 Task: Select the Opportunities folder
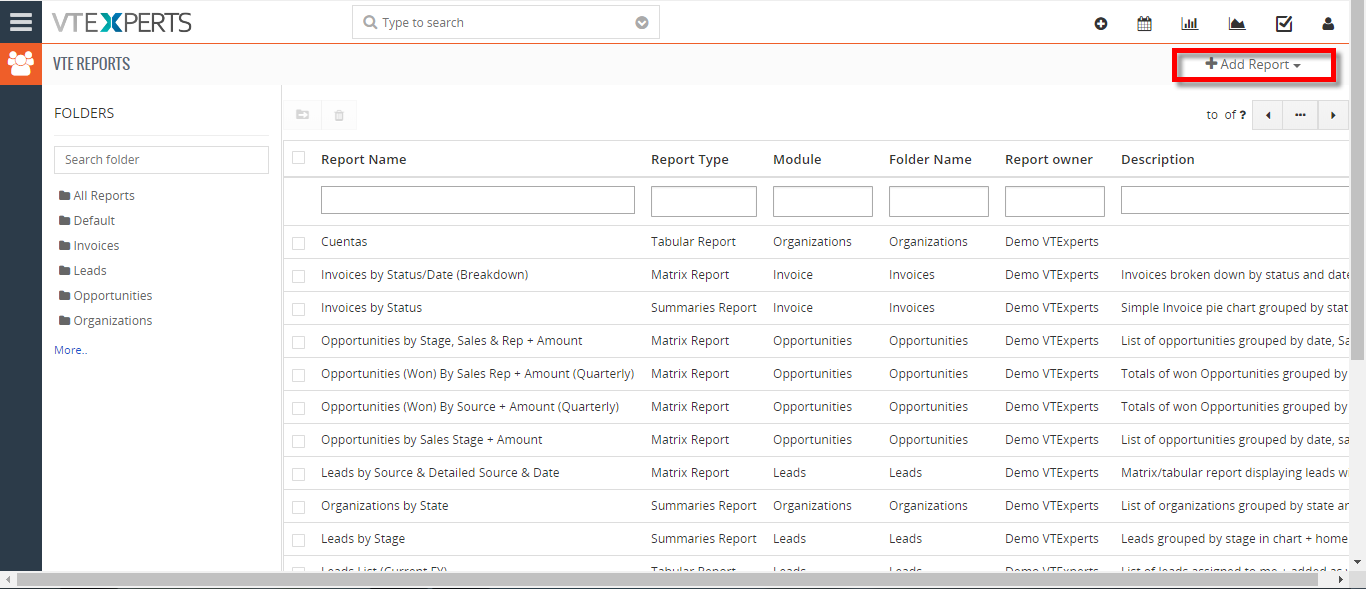click(x=113, y=296)
